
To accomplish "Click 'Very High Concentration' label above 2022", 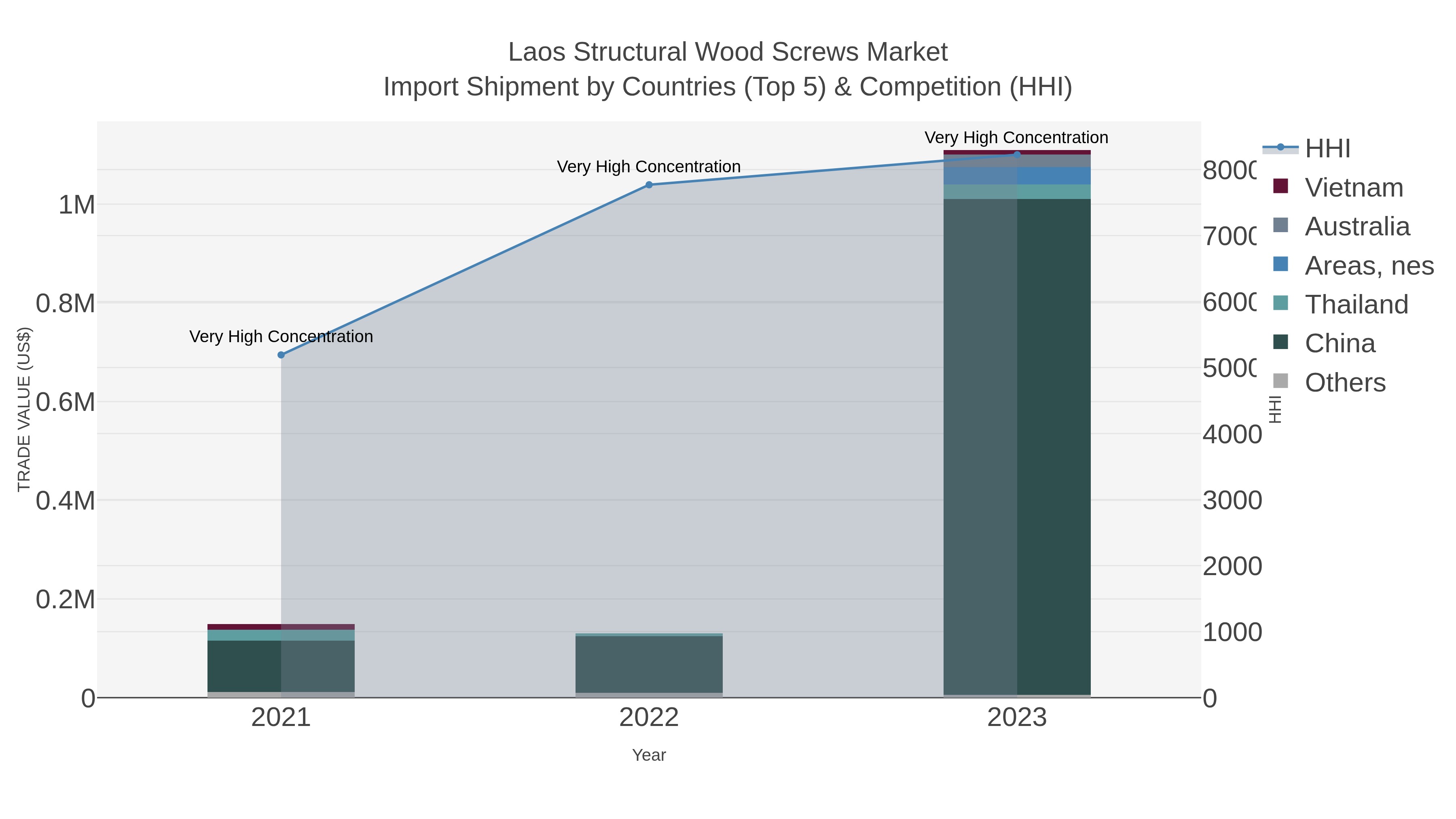I will pyautogui.click(x=649, y=167).
